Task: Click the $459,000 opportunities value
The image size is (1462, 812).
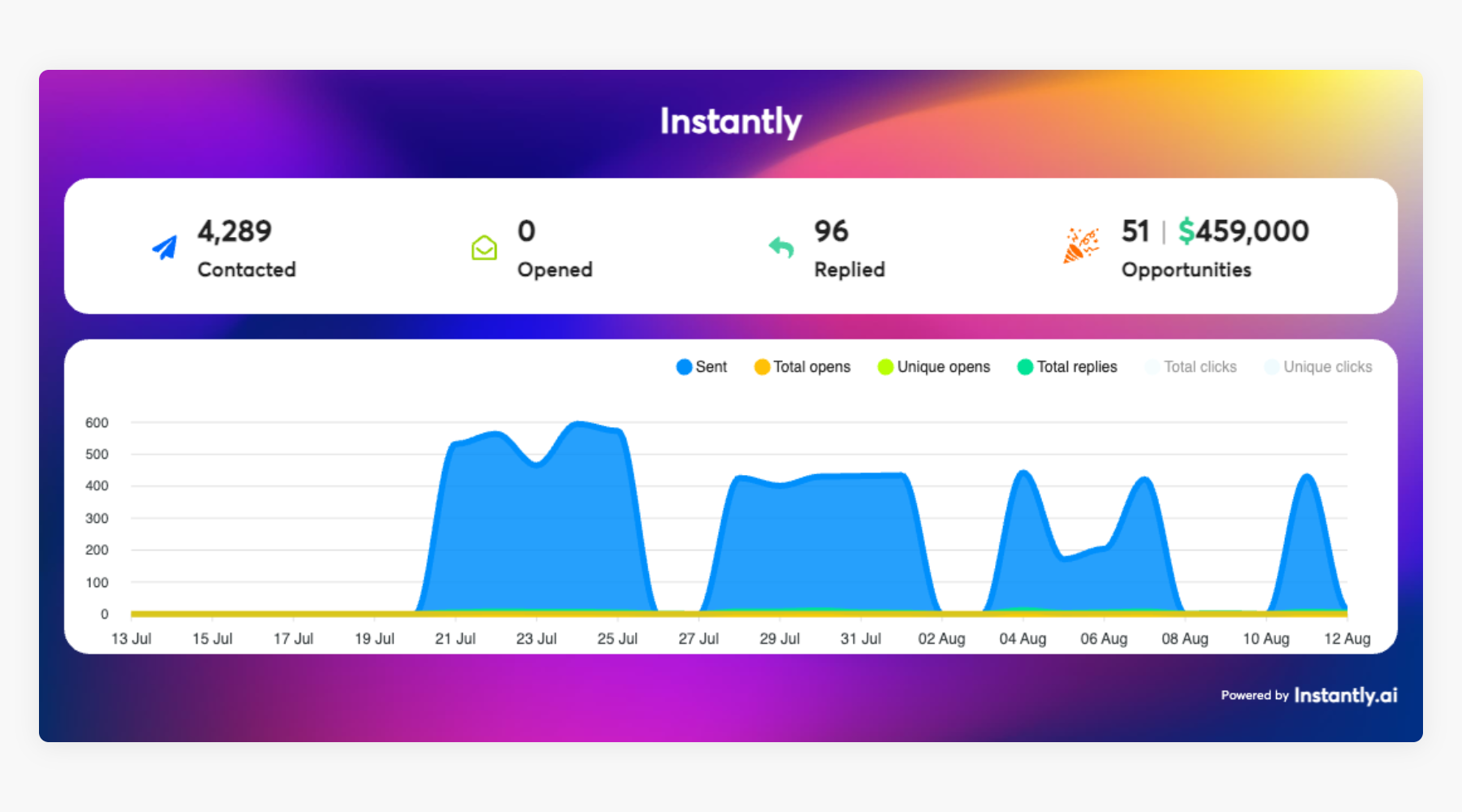Action: pyautogui.click(x=1244, y=231)
